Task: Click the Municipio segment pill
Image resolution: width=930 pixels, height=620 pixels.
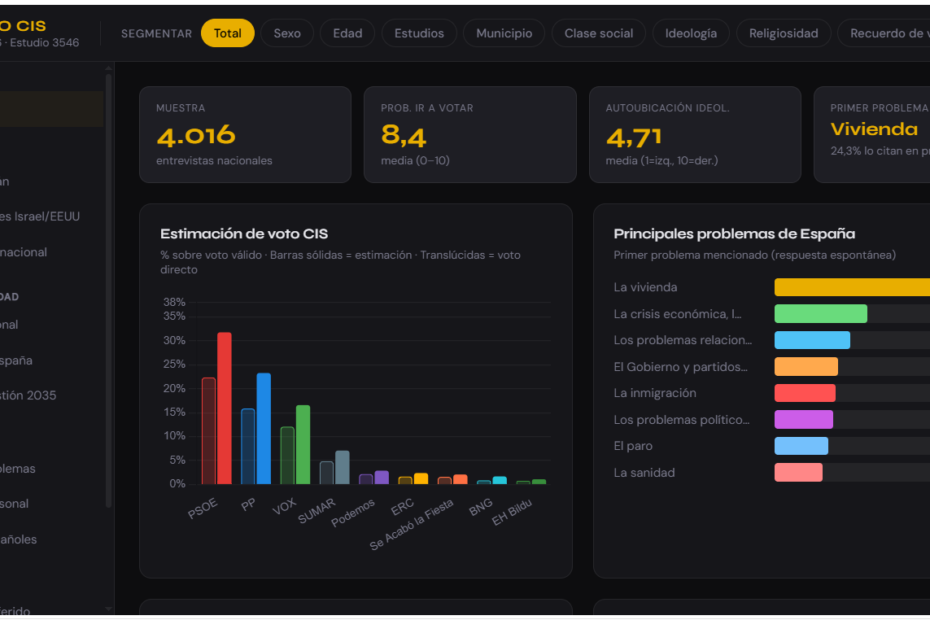Action: pos(504,33)
